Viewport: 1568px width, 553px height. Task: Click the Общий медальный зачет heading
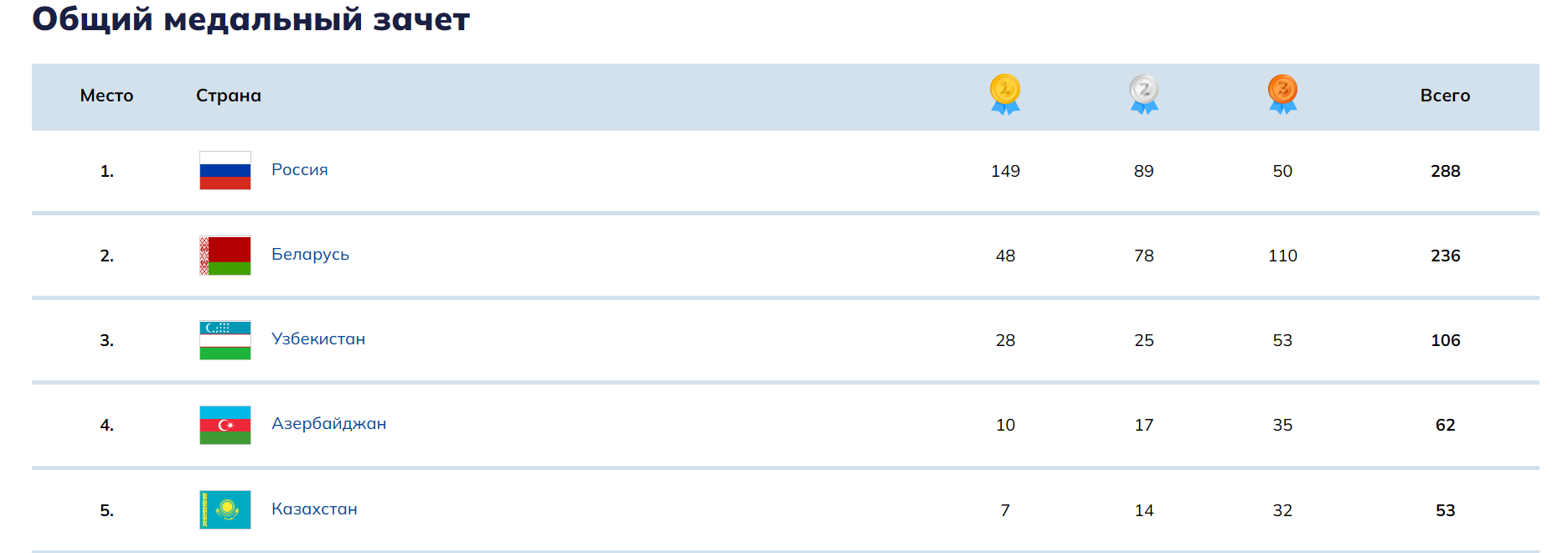click(x=250, y=18)
